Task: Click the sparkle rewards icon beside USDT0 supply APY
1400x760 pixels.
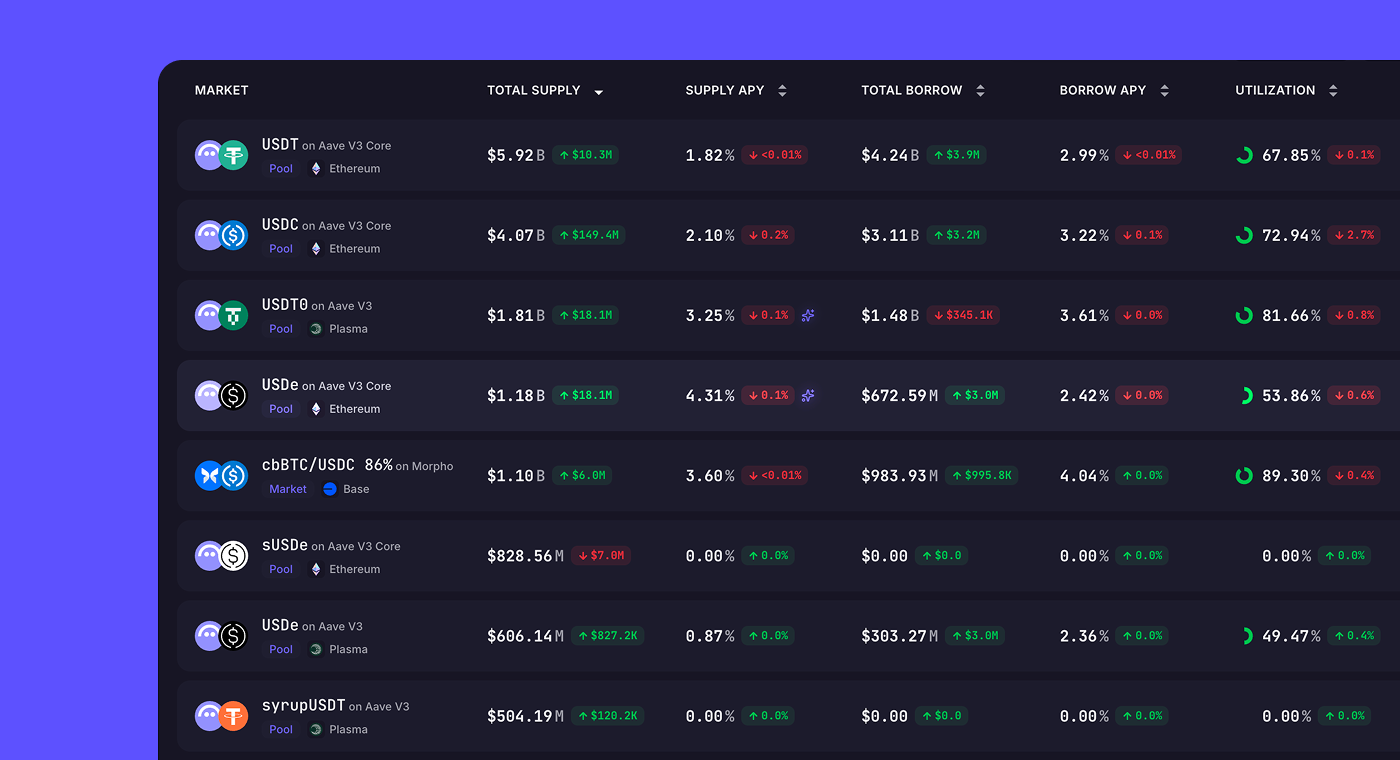Action: [807, 315]
